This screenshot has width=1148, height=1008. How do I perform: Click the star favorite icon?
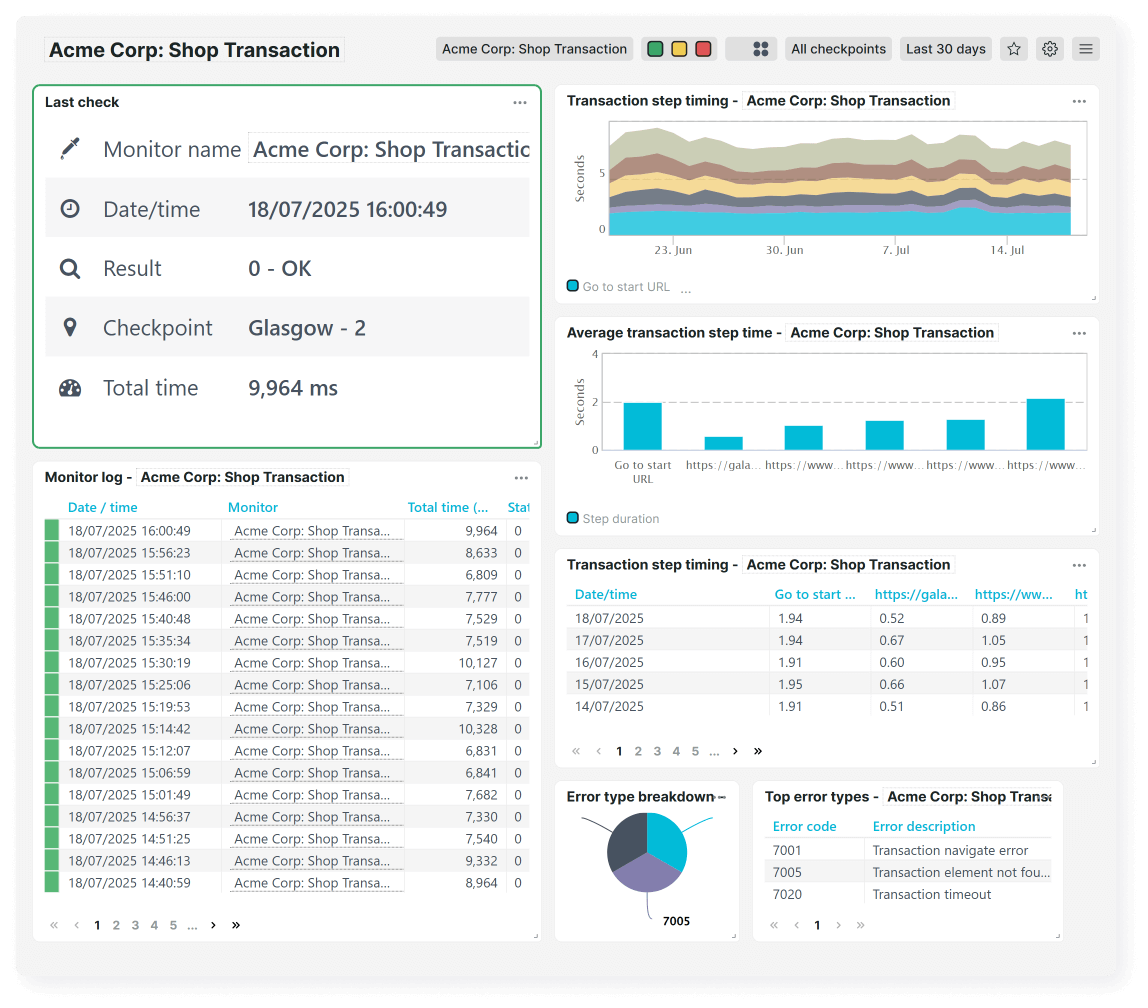pyautogui.click(x=1013, y=48)
